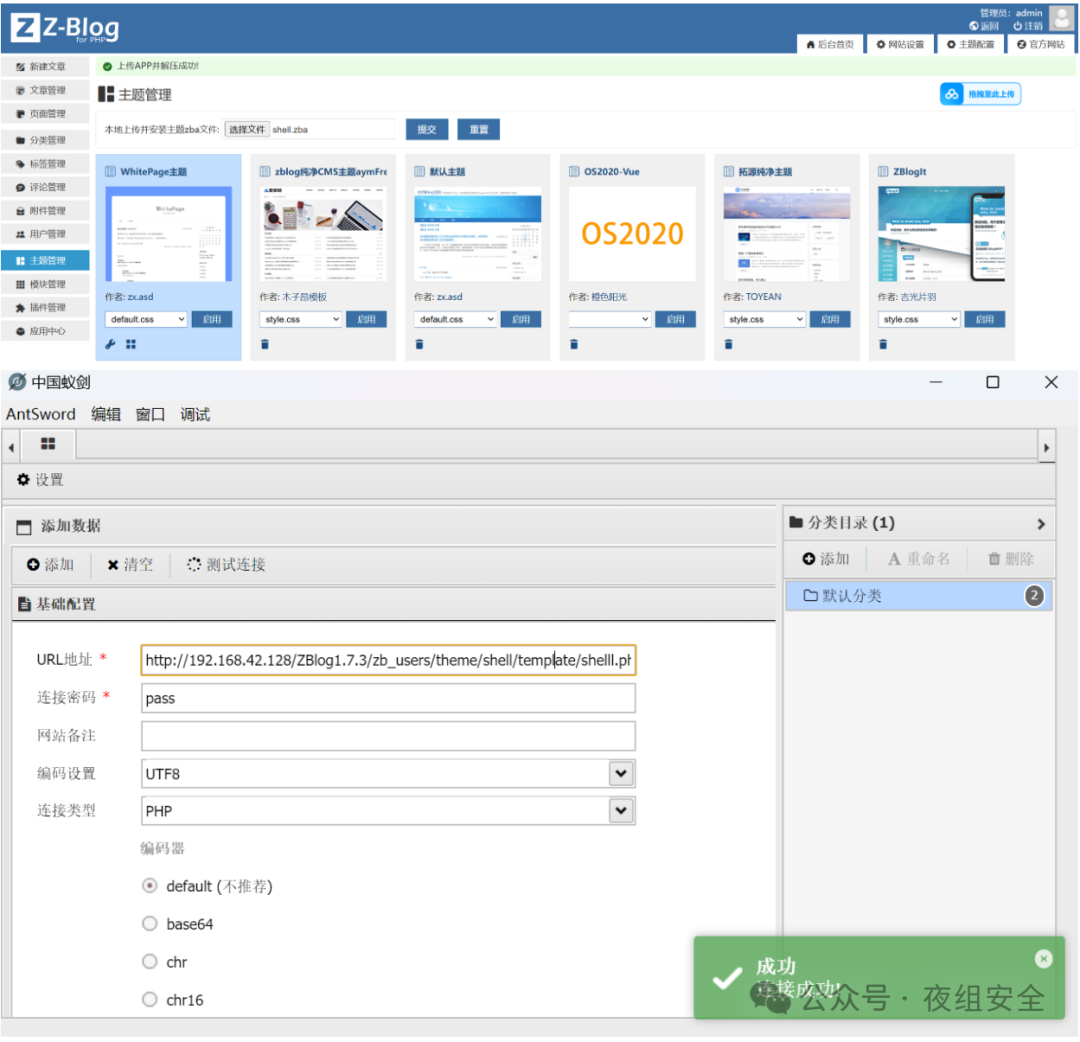This screenshot has height=1042, width=1080.
Task: Click the 连接密码 input field
Action: (388, 698)
